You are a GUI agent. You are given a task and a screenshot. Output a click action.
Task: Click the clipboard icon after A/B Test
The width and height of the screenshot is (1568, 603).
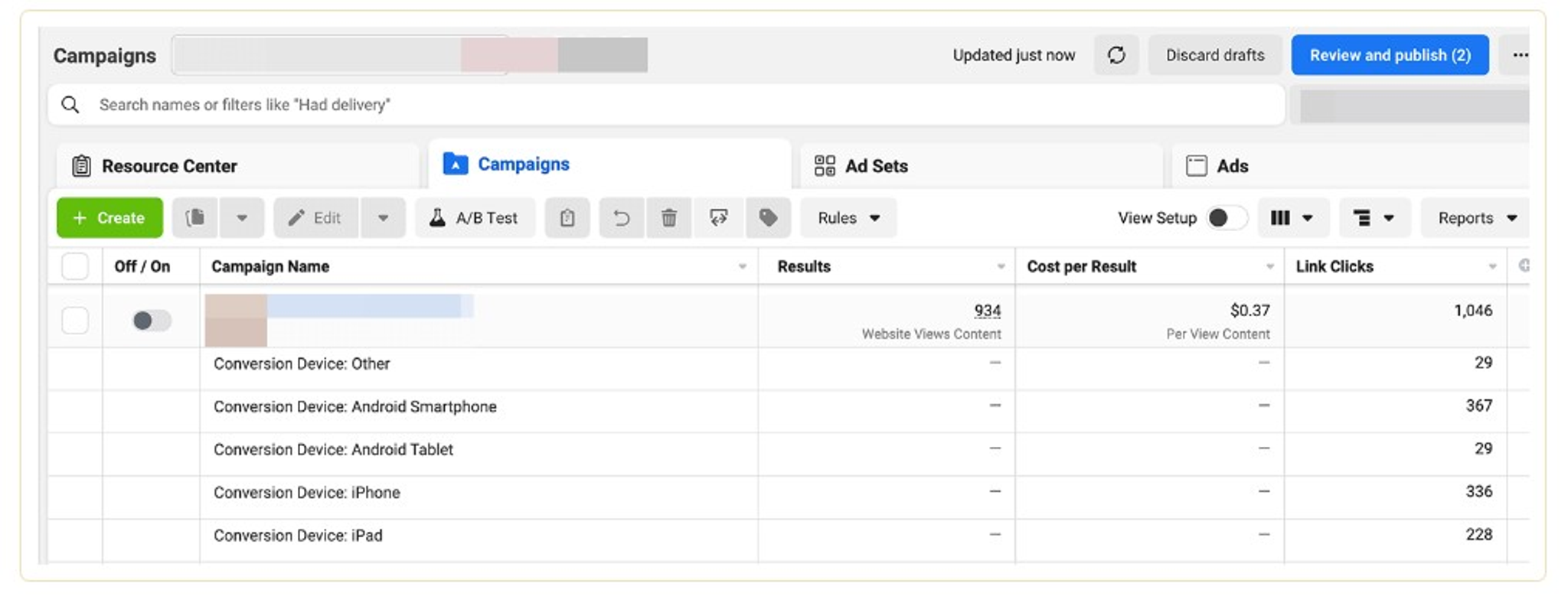pos(567,218)
